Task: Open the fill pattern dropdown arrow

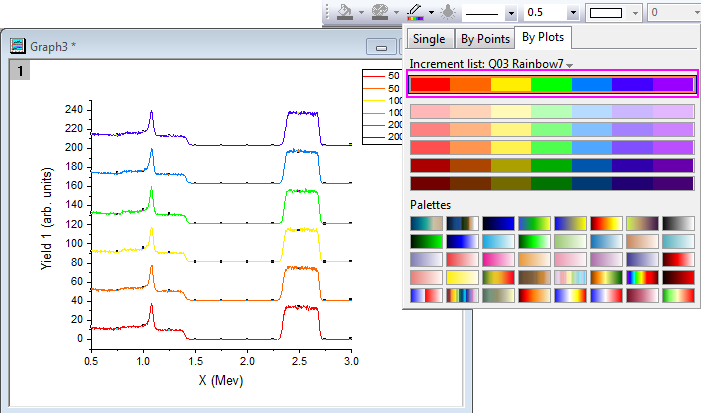Action: [635, 13]
